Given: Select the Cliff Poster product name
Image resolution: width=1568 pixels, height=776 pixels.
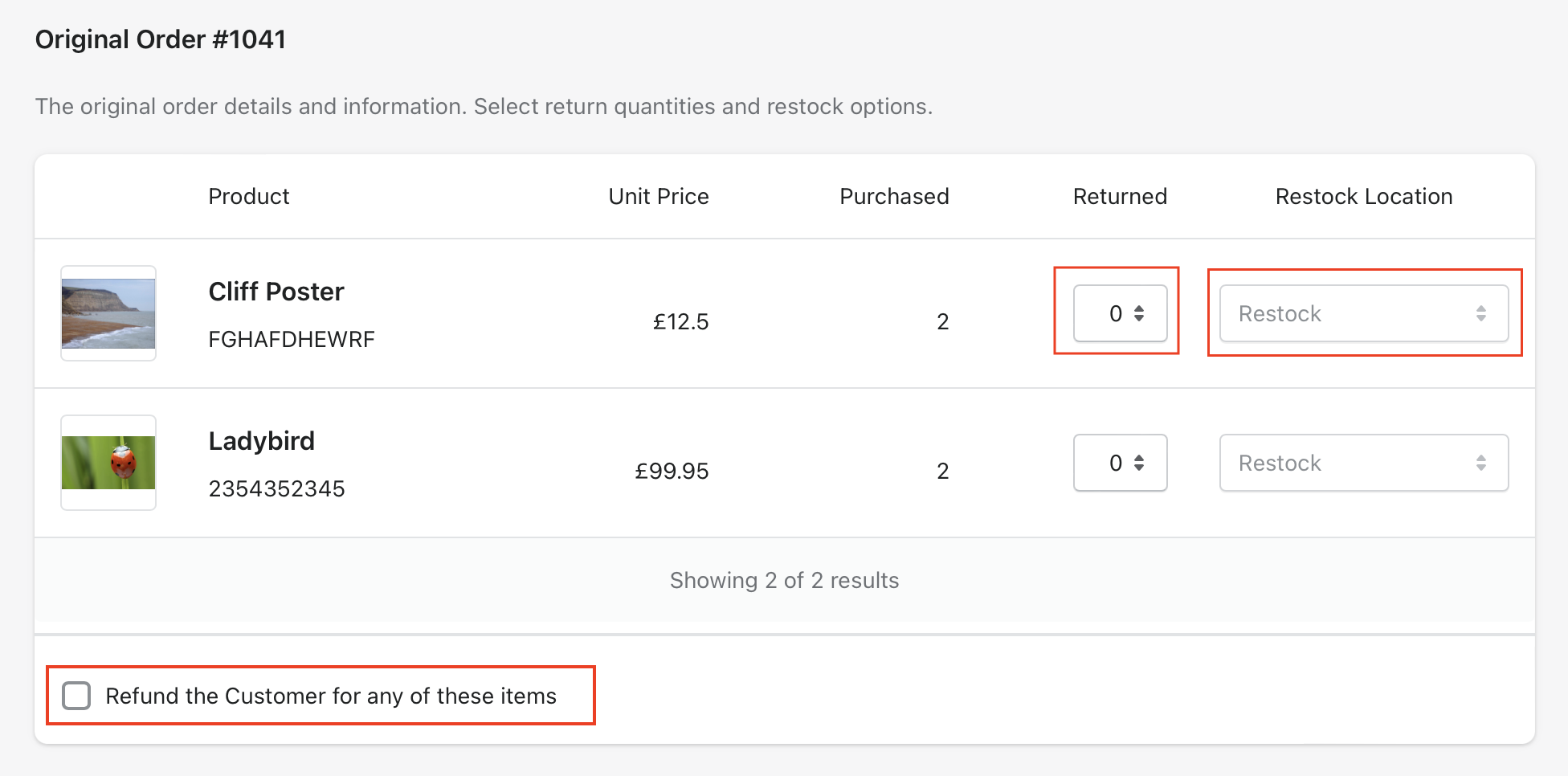Looking at the screenshot, I should pos(276,292).
